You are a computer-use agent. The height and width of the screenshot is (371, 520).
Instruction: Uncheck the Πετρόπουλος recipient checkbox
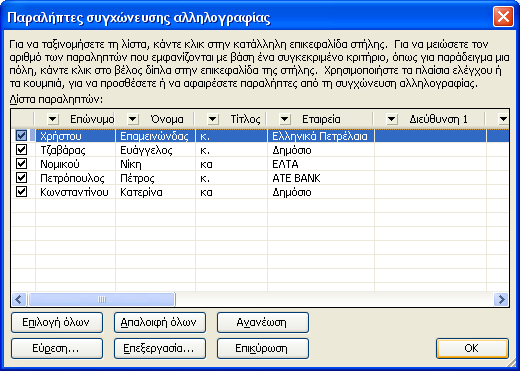(22, 178)
